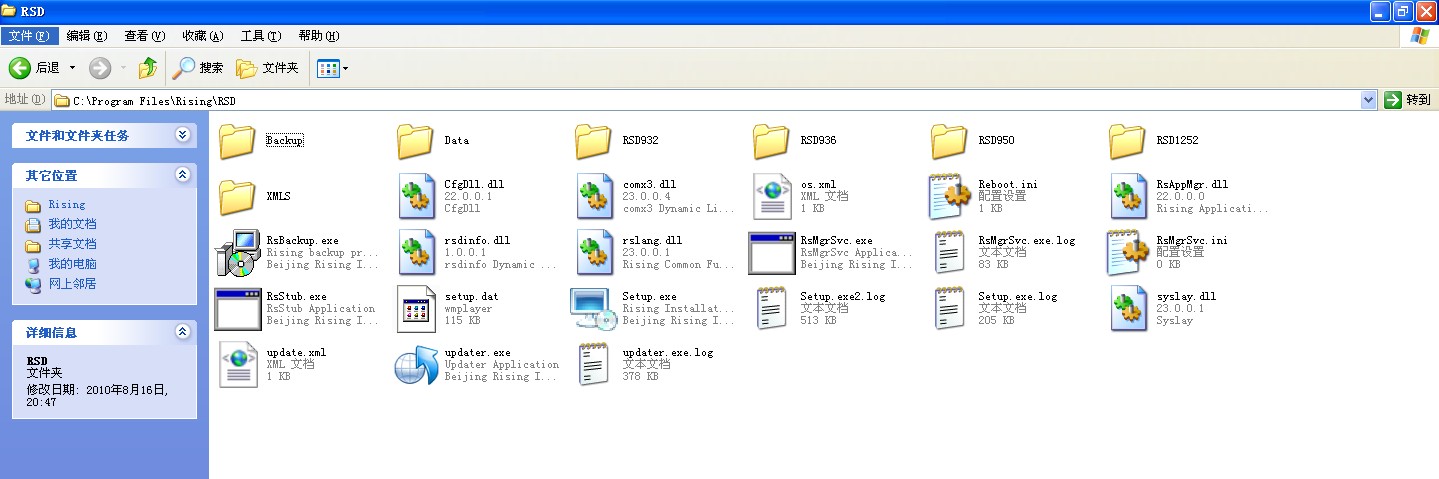Click the Forward arrow button
1439x479 pixels.
click(100, 68)
